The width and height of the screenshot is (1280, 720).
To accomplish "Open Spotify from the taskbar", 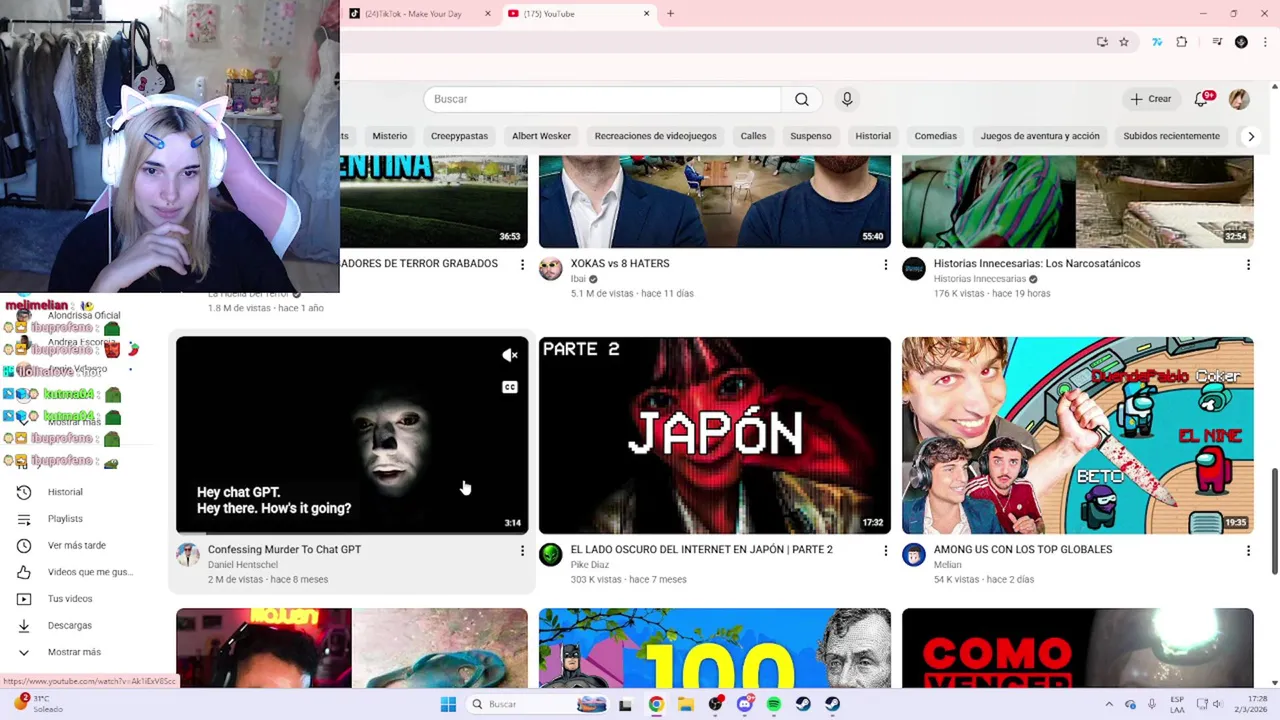I will [x=774, y=704].
